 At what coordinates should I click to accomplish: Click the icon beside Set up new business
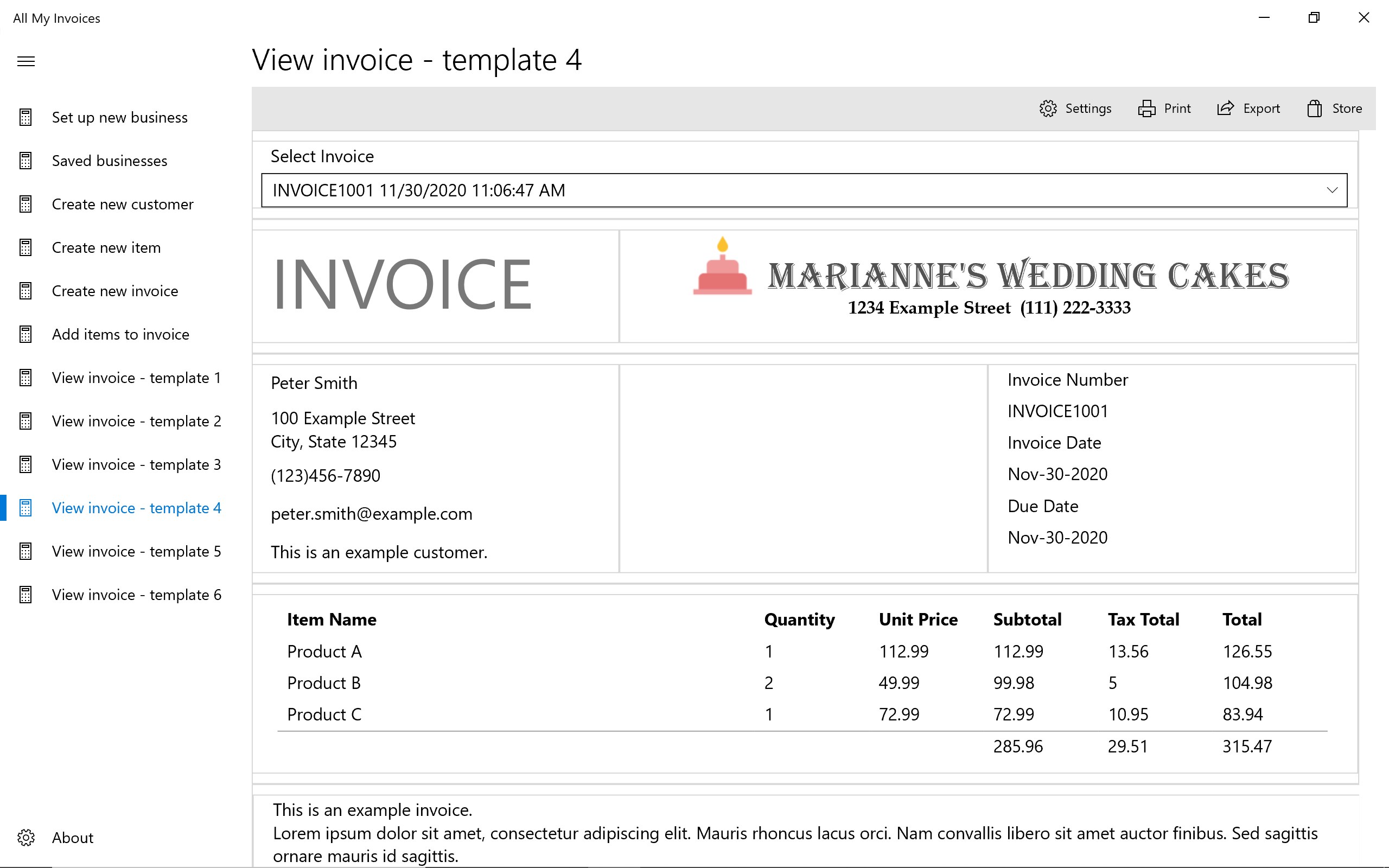click(x=26, y=117)
